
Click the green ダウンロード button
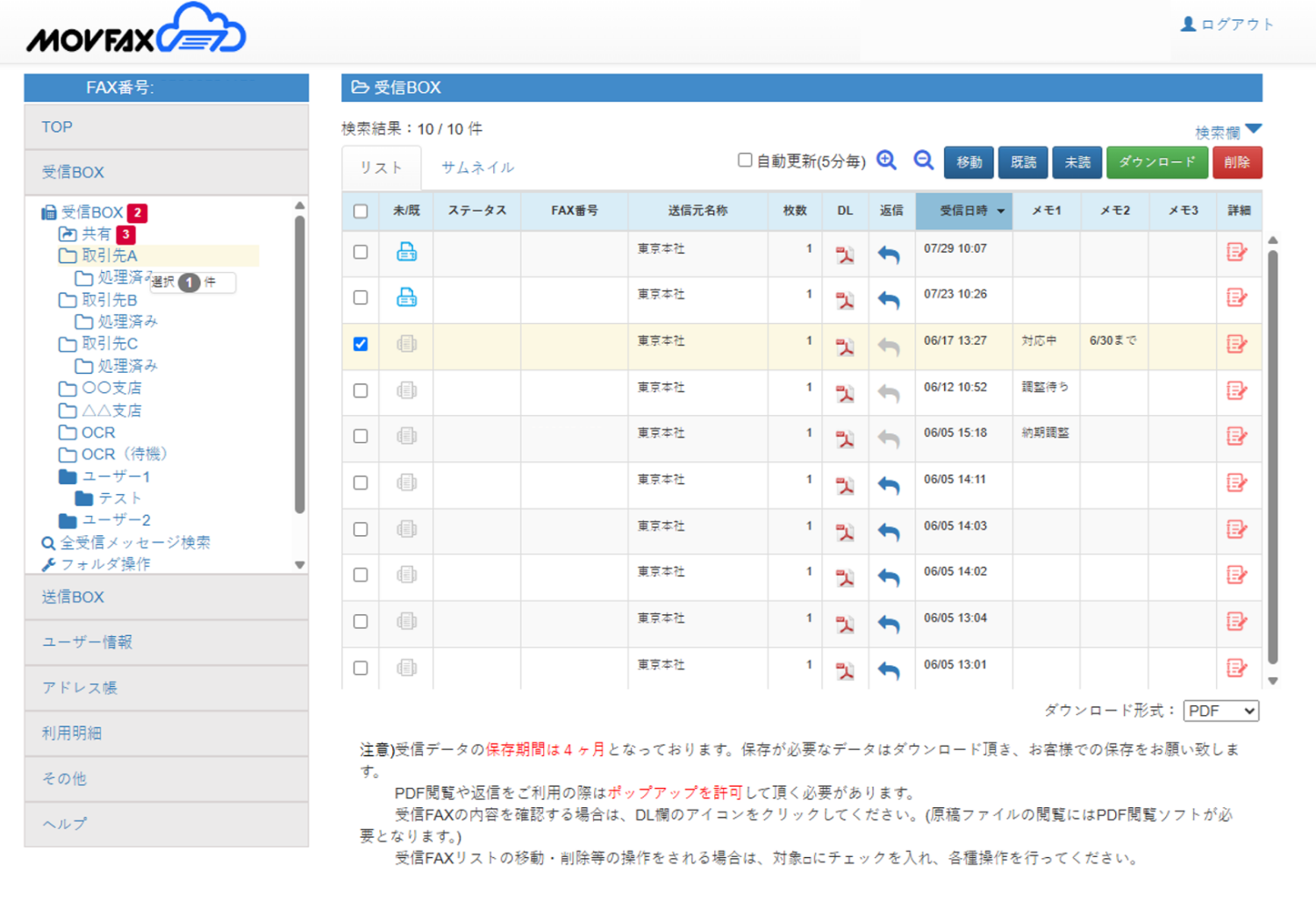pos(1157,162)
